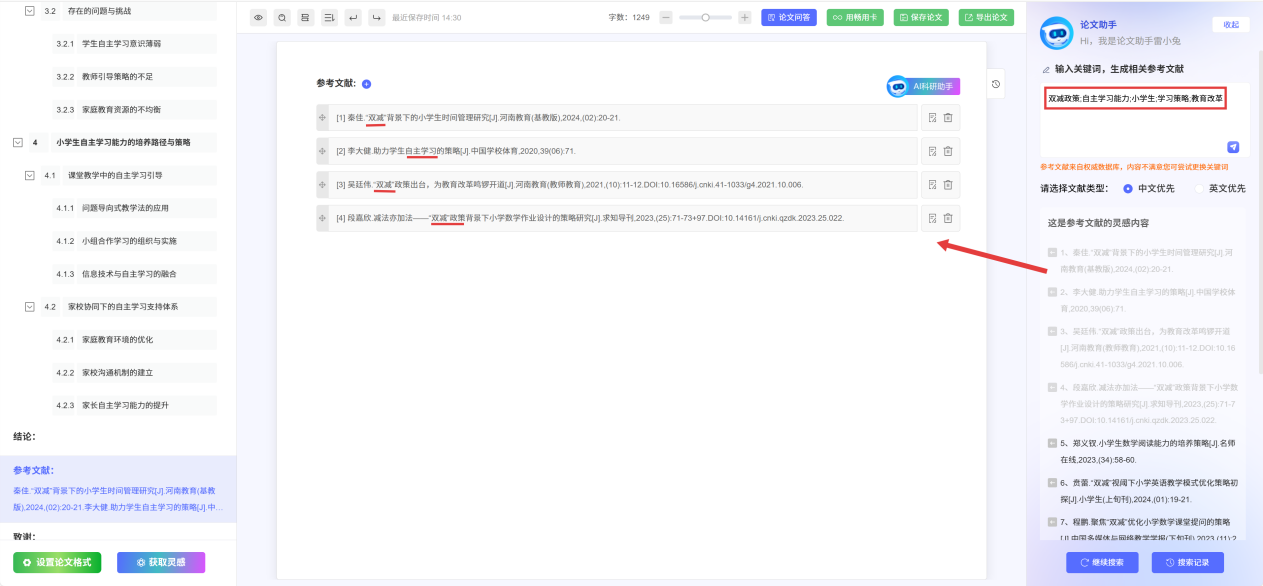Click the zoom slider handle

(x=705, y=17)
